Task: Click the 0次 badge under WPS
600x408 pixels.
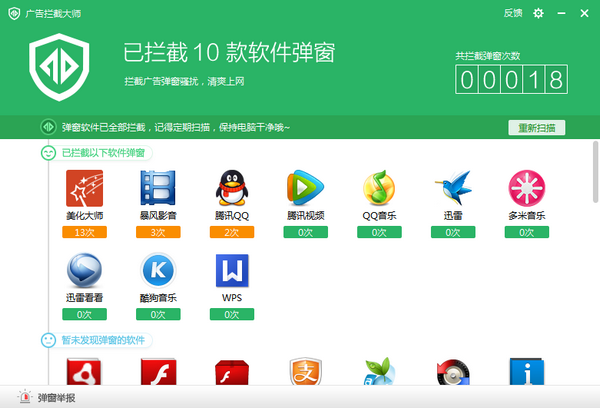Action: [232, 314]
